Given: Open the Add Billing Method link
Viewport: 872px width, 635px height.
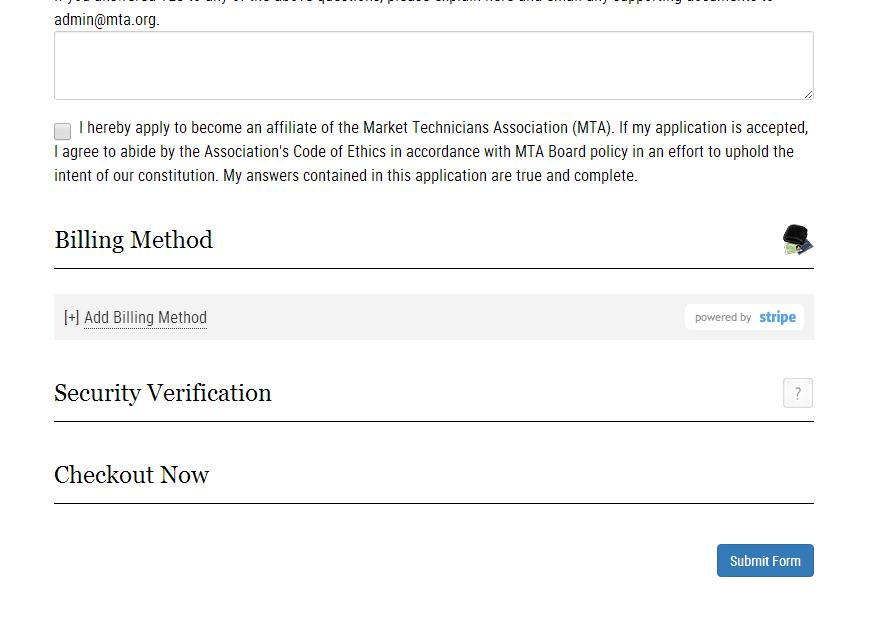Looking at the screenshot, I should pos(145,318).
